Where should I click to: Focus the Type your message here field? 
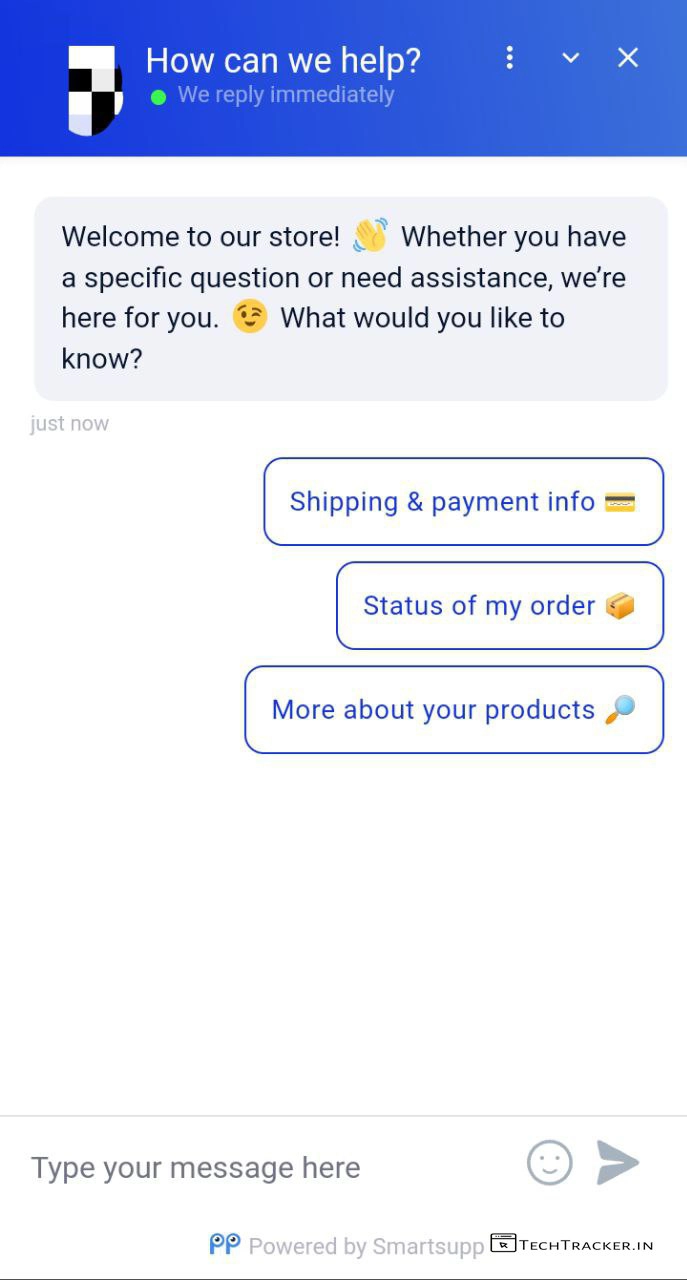[x=260, y=1167]
